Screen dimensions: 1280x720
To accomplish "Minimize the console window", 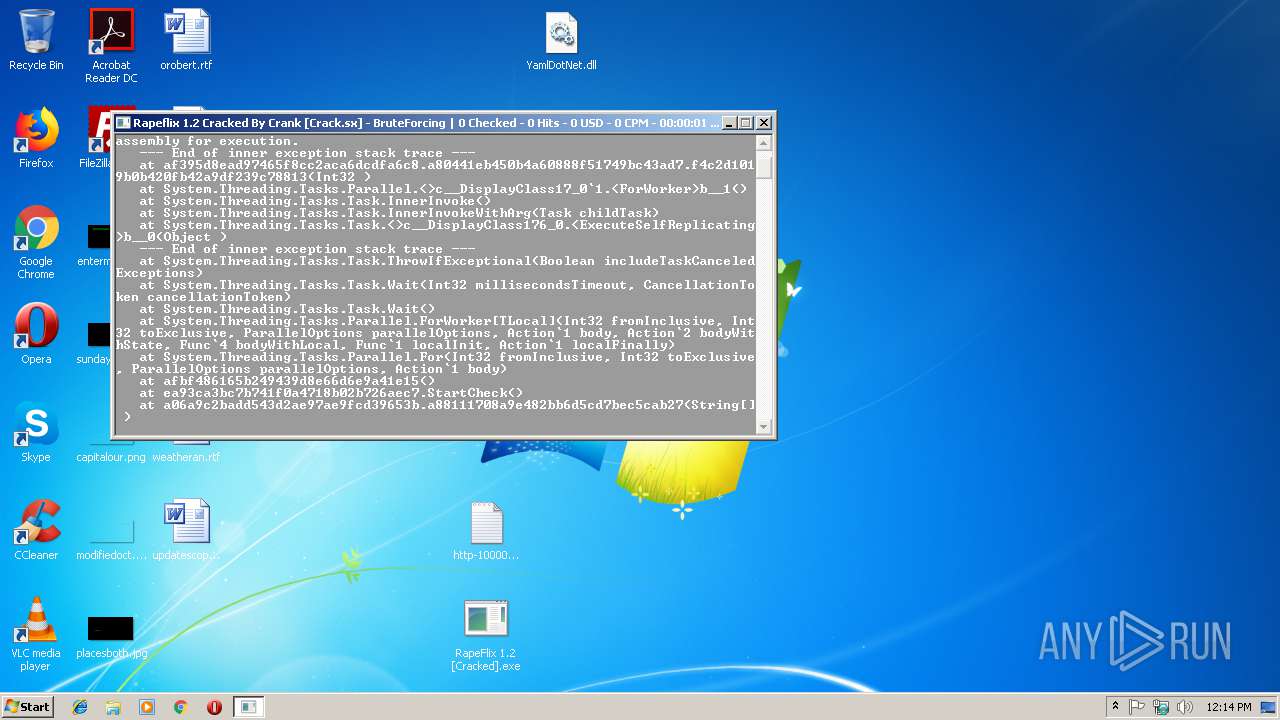I will 729,123.
